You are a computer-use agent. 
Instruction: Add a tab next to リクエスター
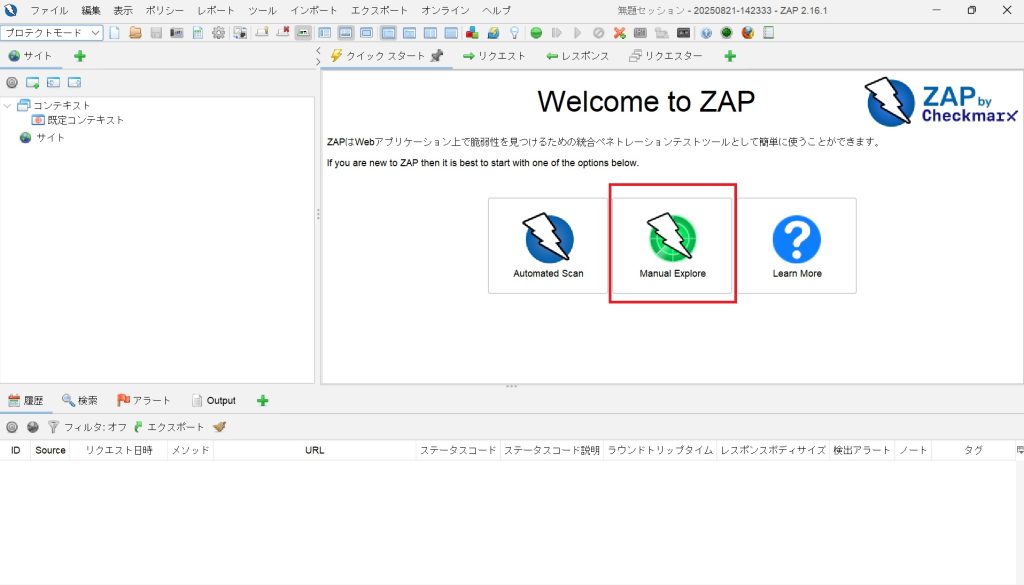point(730,56)
